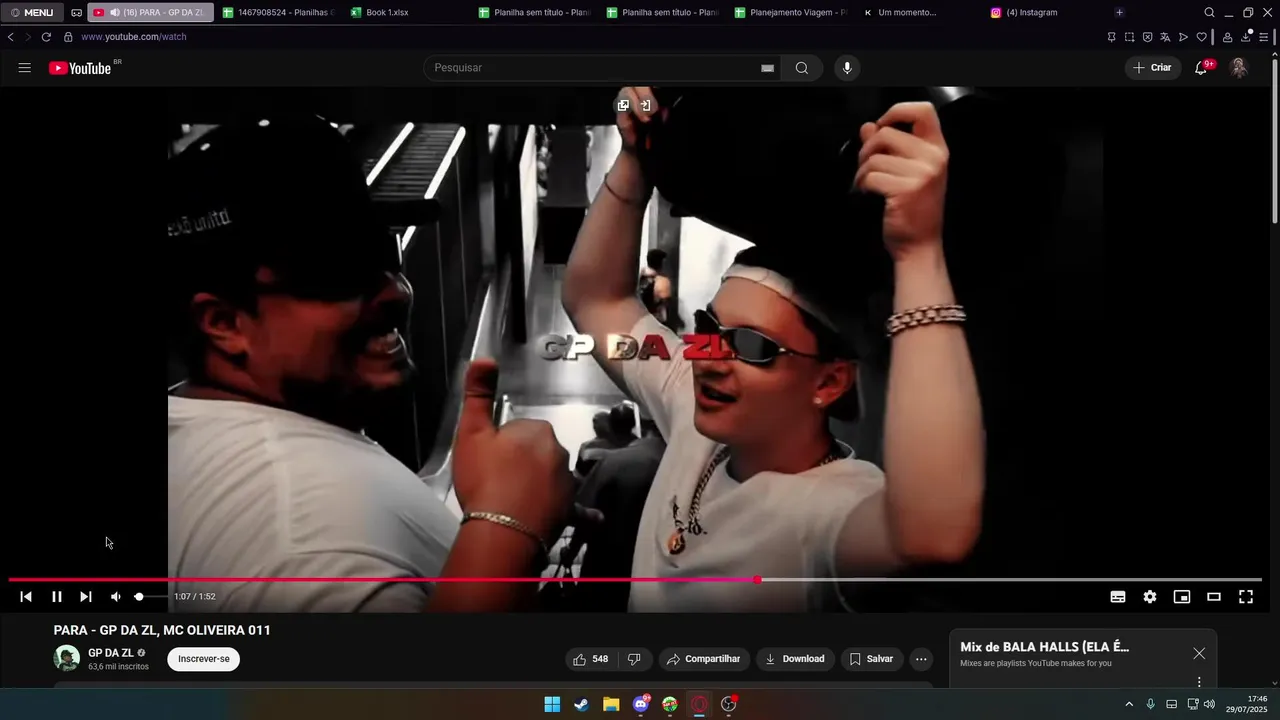Viewport: 1280px width, 720px height.
Task: Toggle subtitles/closed captions
Action: point(1118,597)
